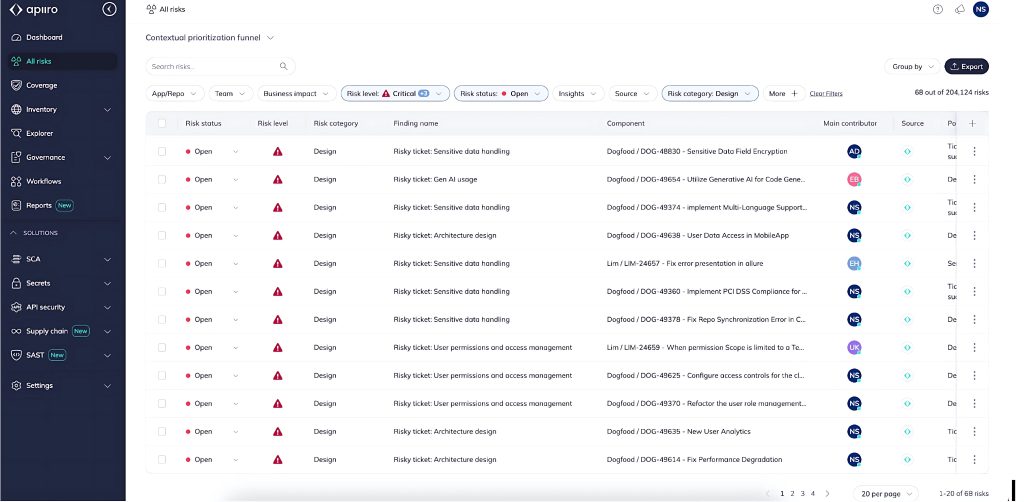Navigate to Workflows in the sidebar
The width and height of the screenshot is (1024, 502).
pyautogui.click(x=44, y=181)
